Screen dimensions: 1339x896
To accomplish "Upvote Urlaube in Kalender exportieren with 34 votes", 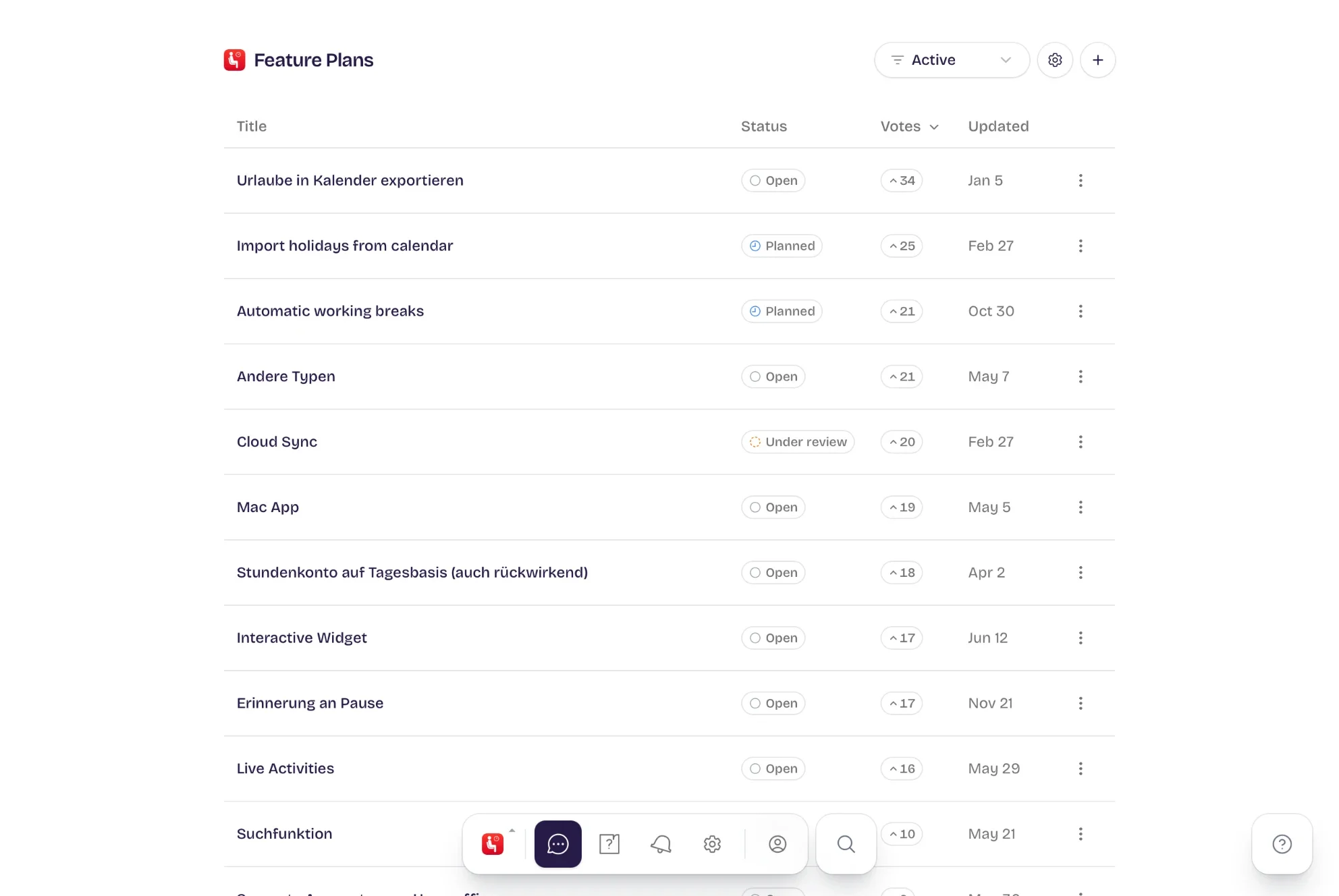I will point(902,180).
